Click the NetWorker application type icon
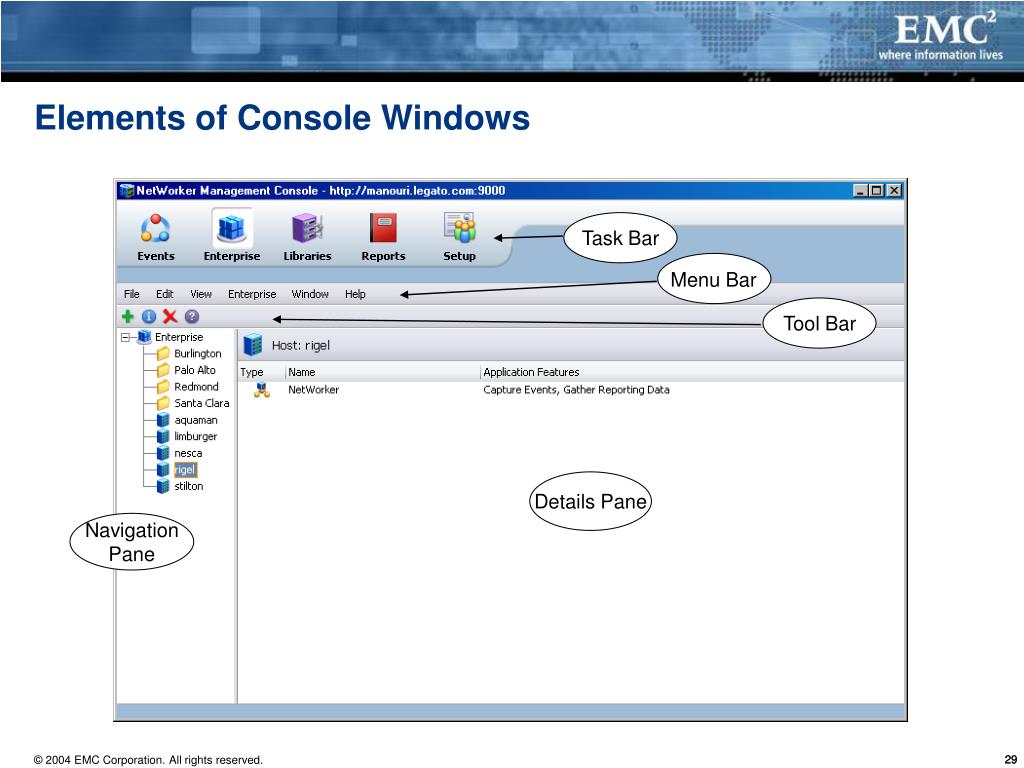This screenshot has width=1024, height=768. [x=262, y=391]
